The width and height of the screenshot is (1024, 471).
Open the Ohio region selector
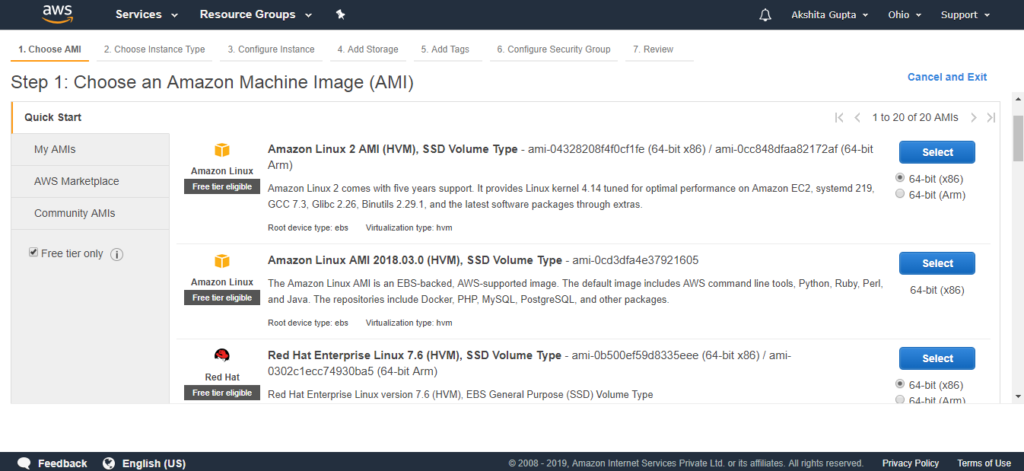(904, 14)
